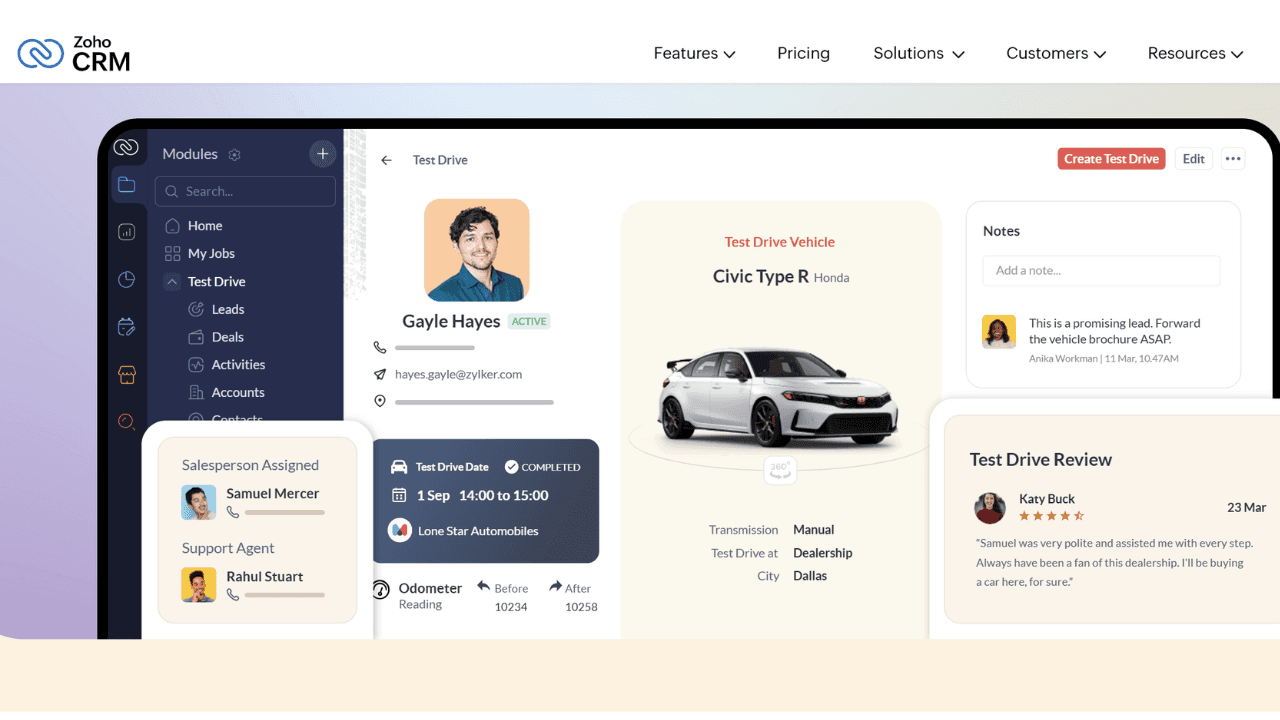Click the ACTIVE status badge
This screenshot has width=1280, height=720.
(x=529, y=322)
